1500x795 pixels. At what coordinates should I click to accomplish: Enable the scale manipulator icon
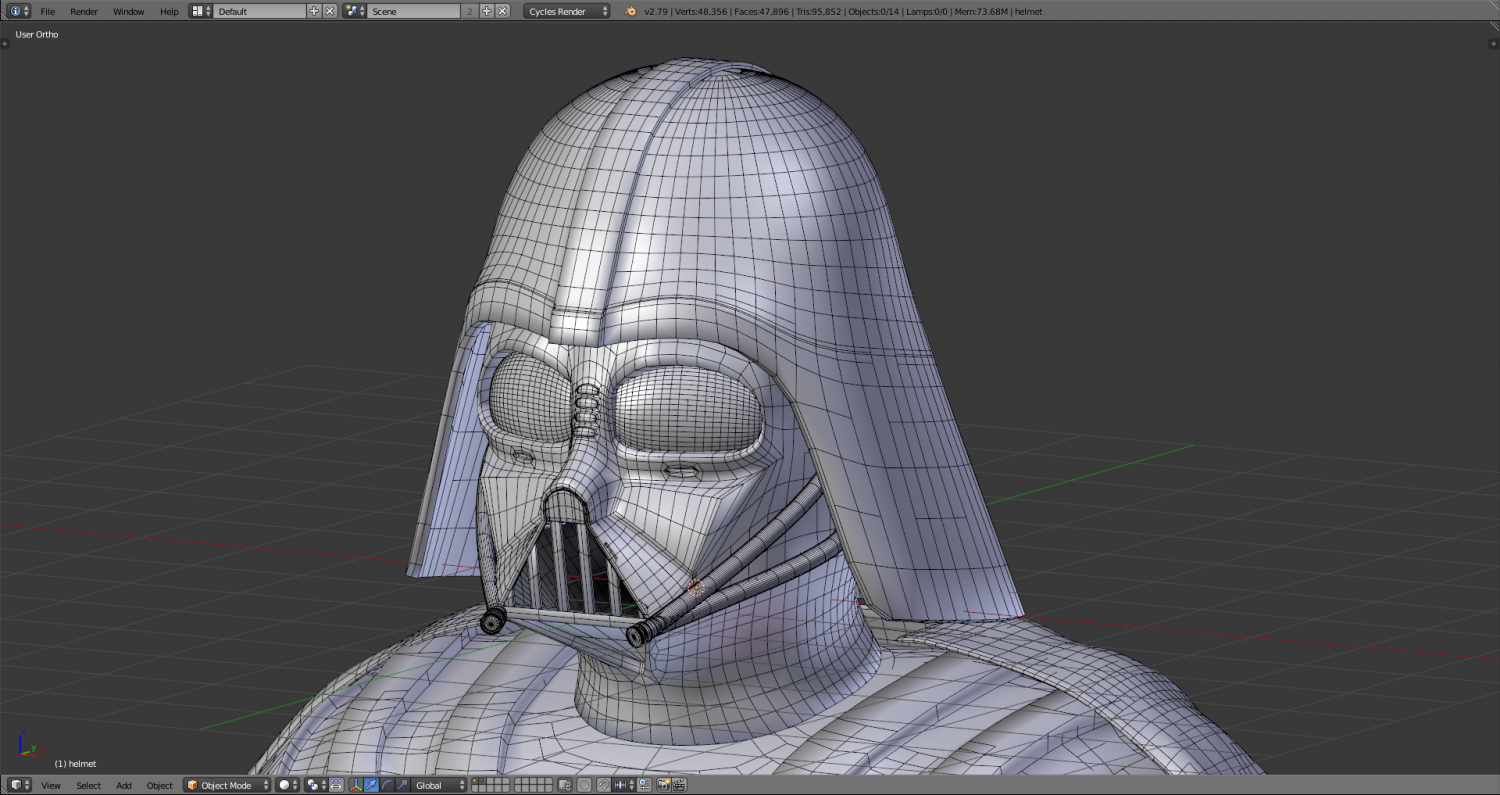(403, 785)
